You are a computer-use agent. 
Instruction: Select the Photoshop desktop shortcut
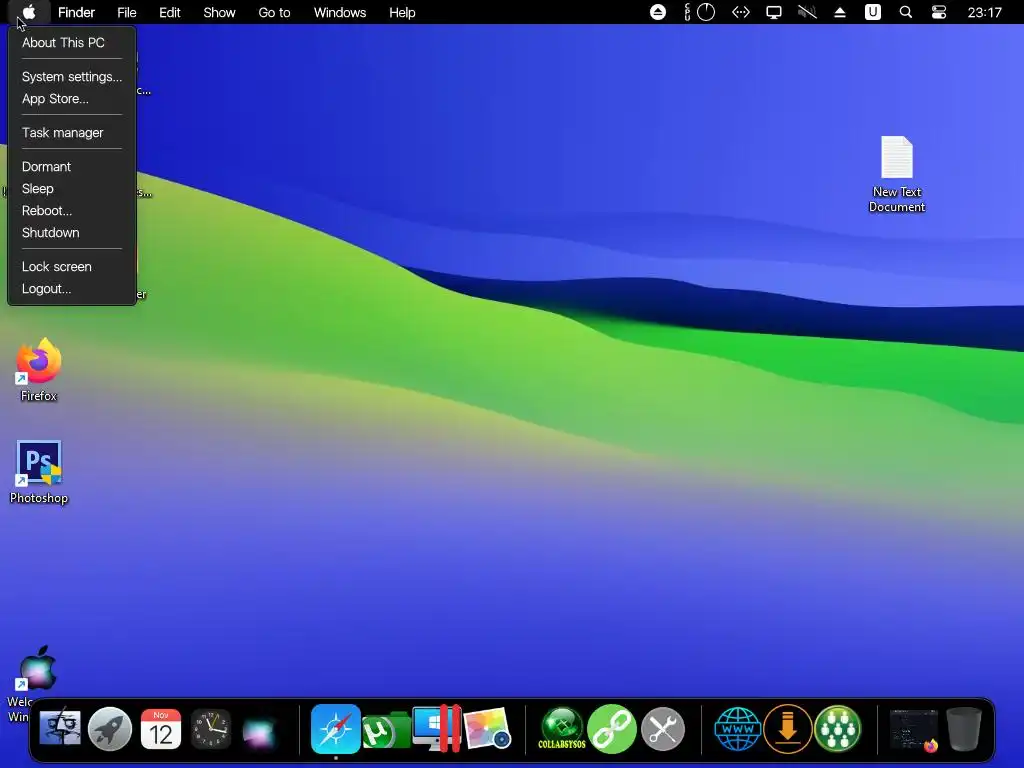point(39,472)
